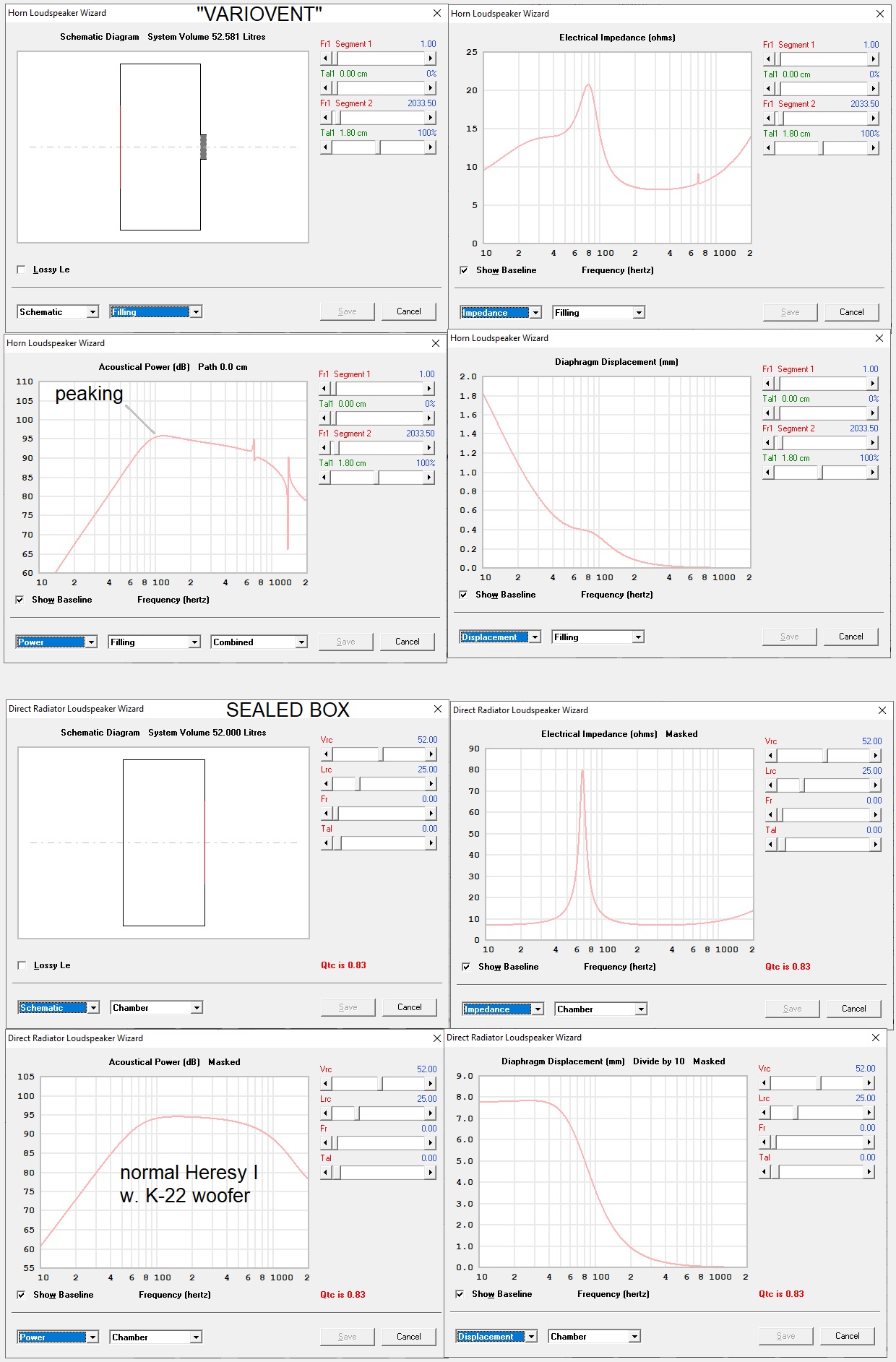
Task: Click Cancel in Horn impedance window
Action: pos(852,312)
